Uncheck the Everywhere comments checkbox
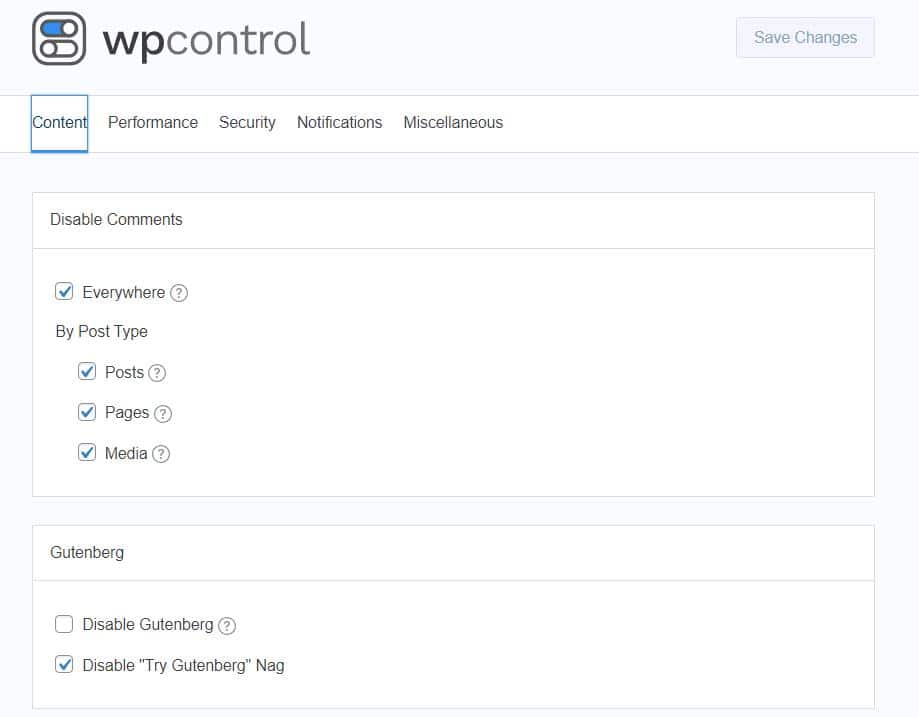This screenshot has height=717, width=919. point(64,291)
